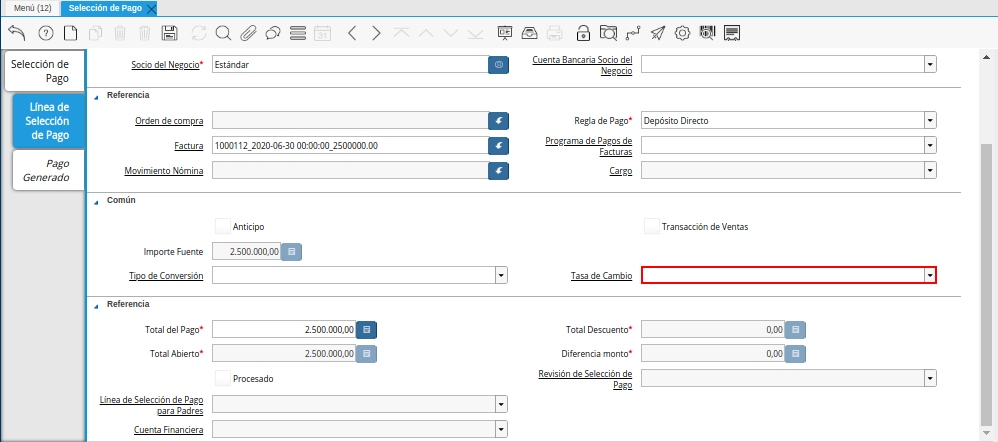Expand the Regla de Pago dropdown
This screenshot has height=442, width=998.
coord(930,120)
